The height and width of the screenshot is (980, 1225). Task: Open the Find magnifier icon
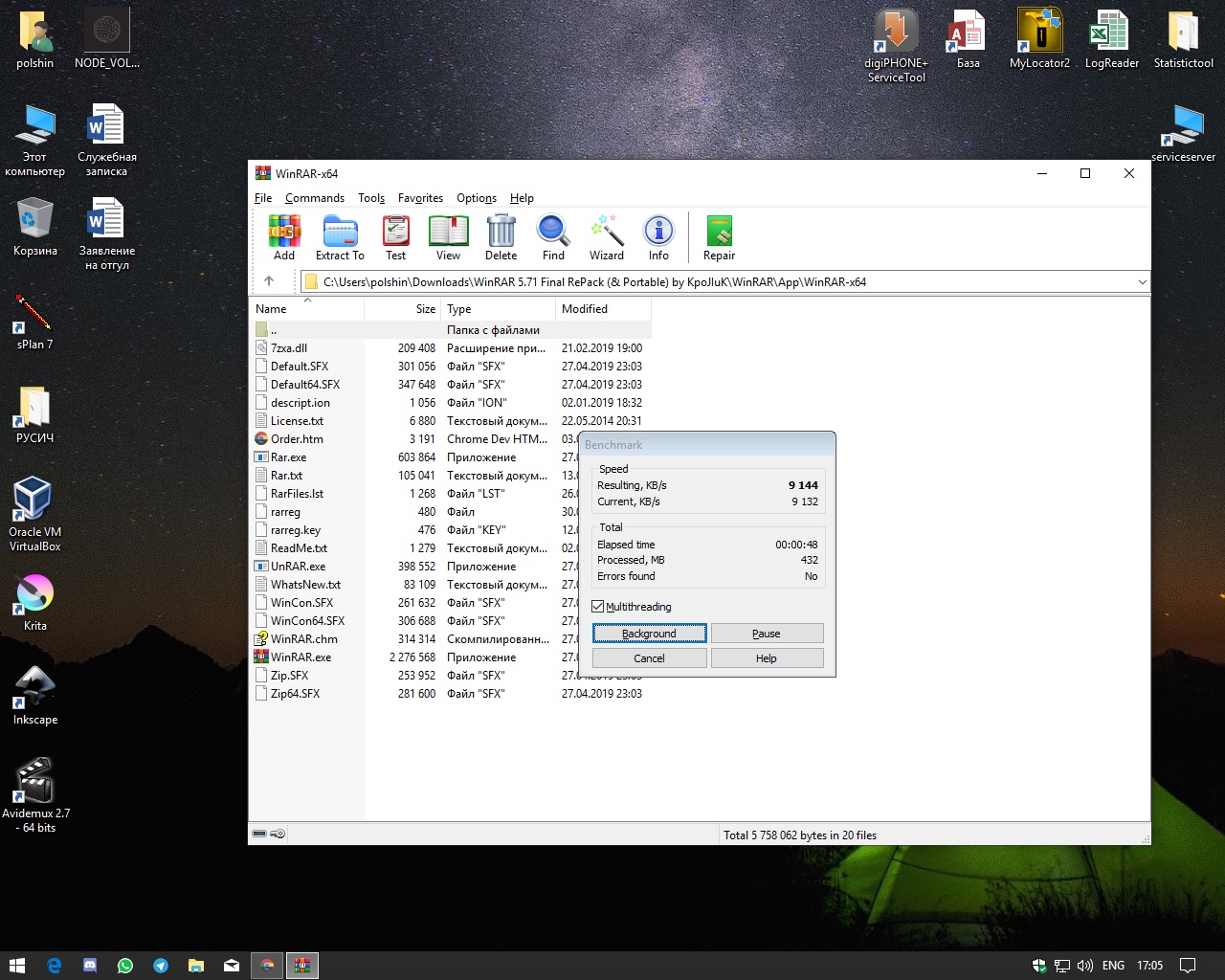pyautogui.click(x=553, y=233)
